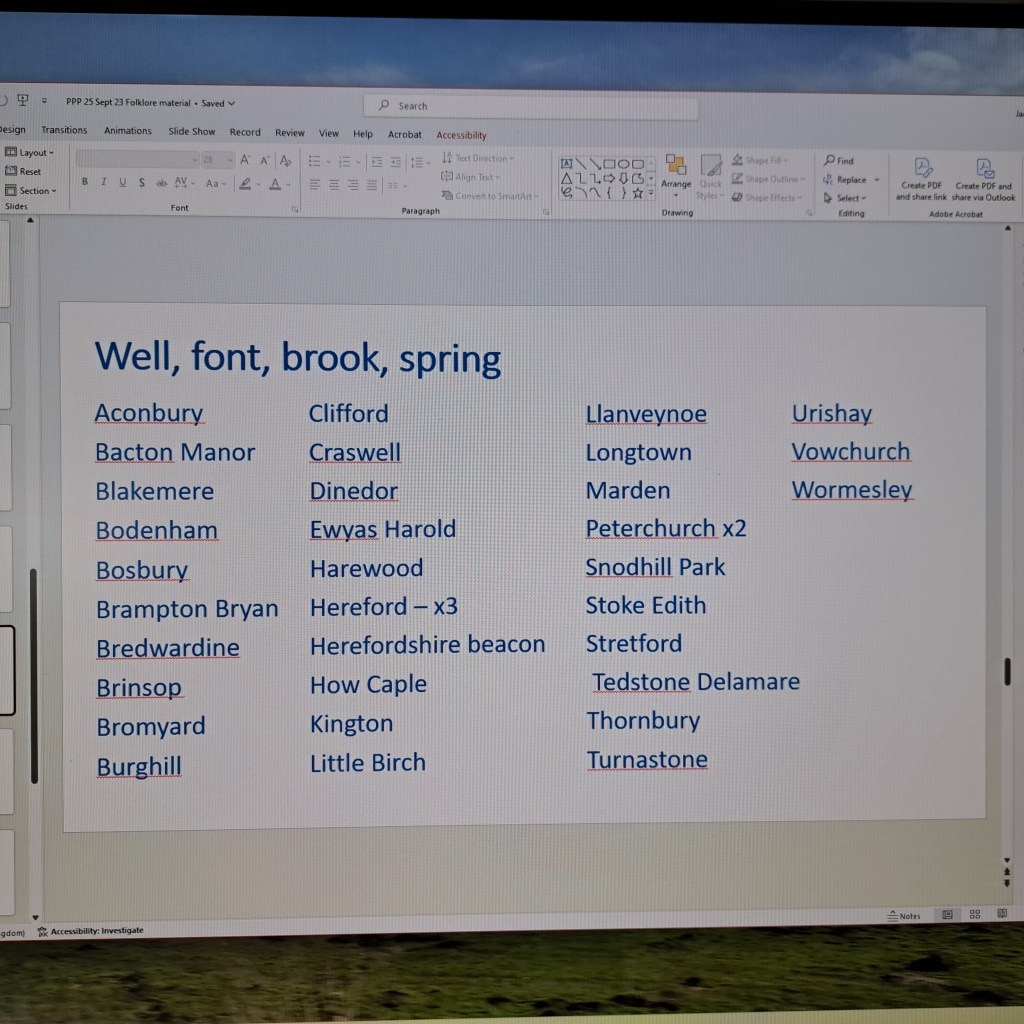Switch to Slide Sorter view in status bar
This screenshot has width=1024, height=1024.
point(974,914)
